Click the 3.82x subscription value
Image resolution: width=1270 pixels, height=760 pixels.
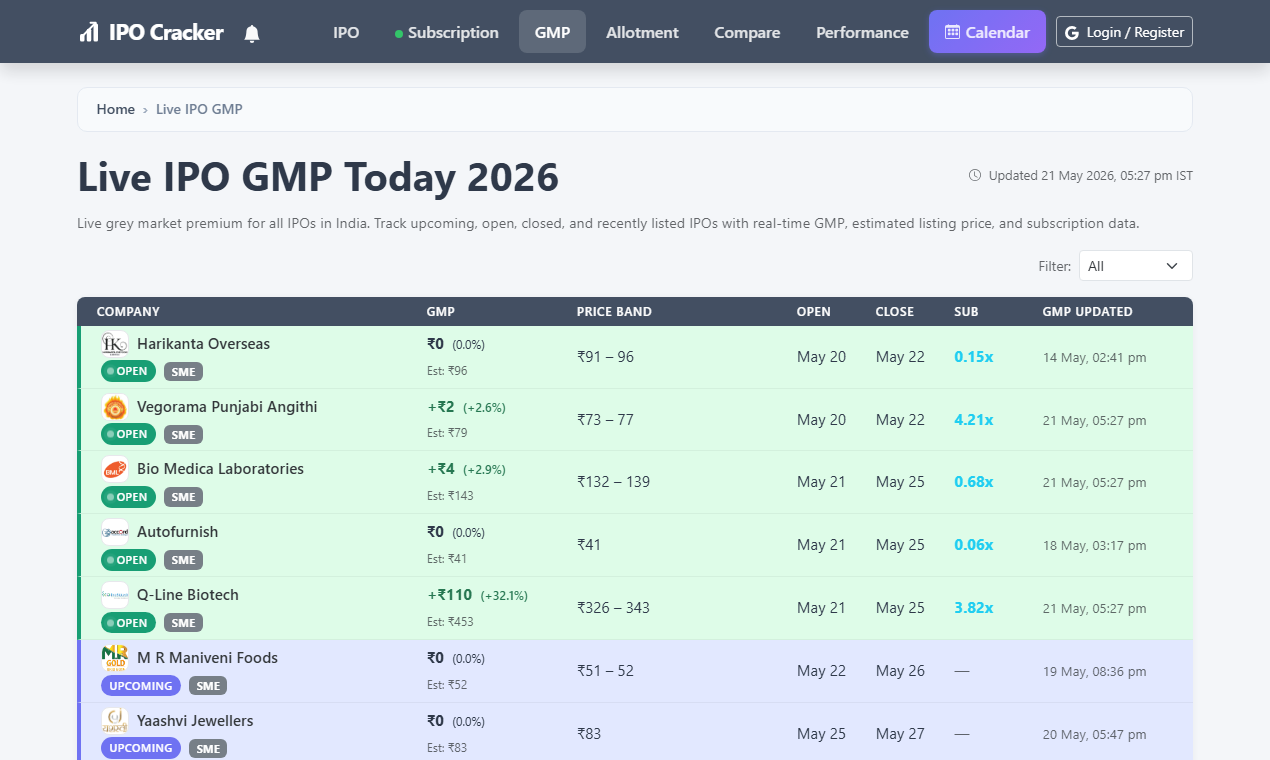pos(974,608)
